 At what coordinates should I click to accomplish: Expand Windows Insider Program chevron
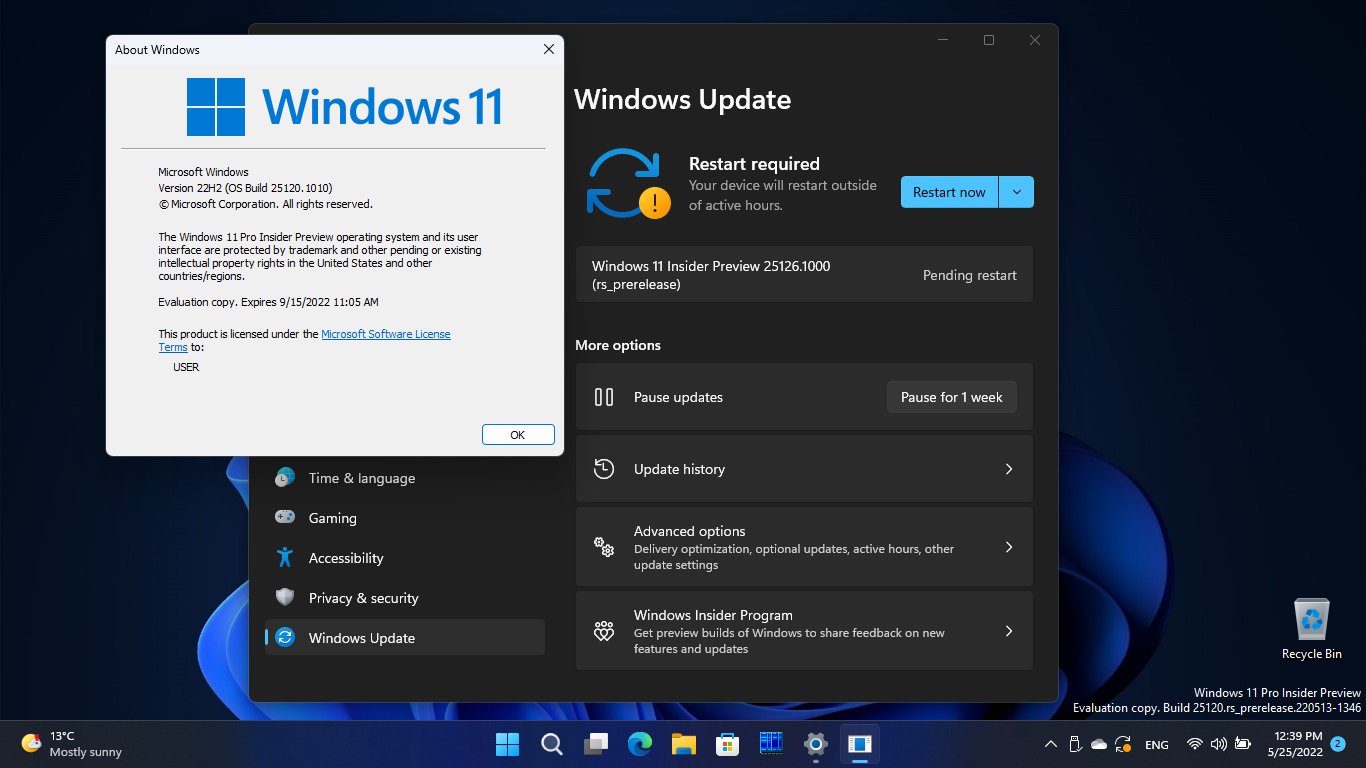pos(1009,631)
